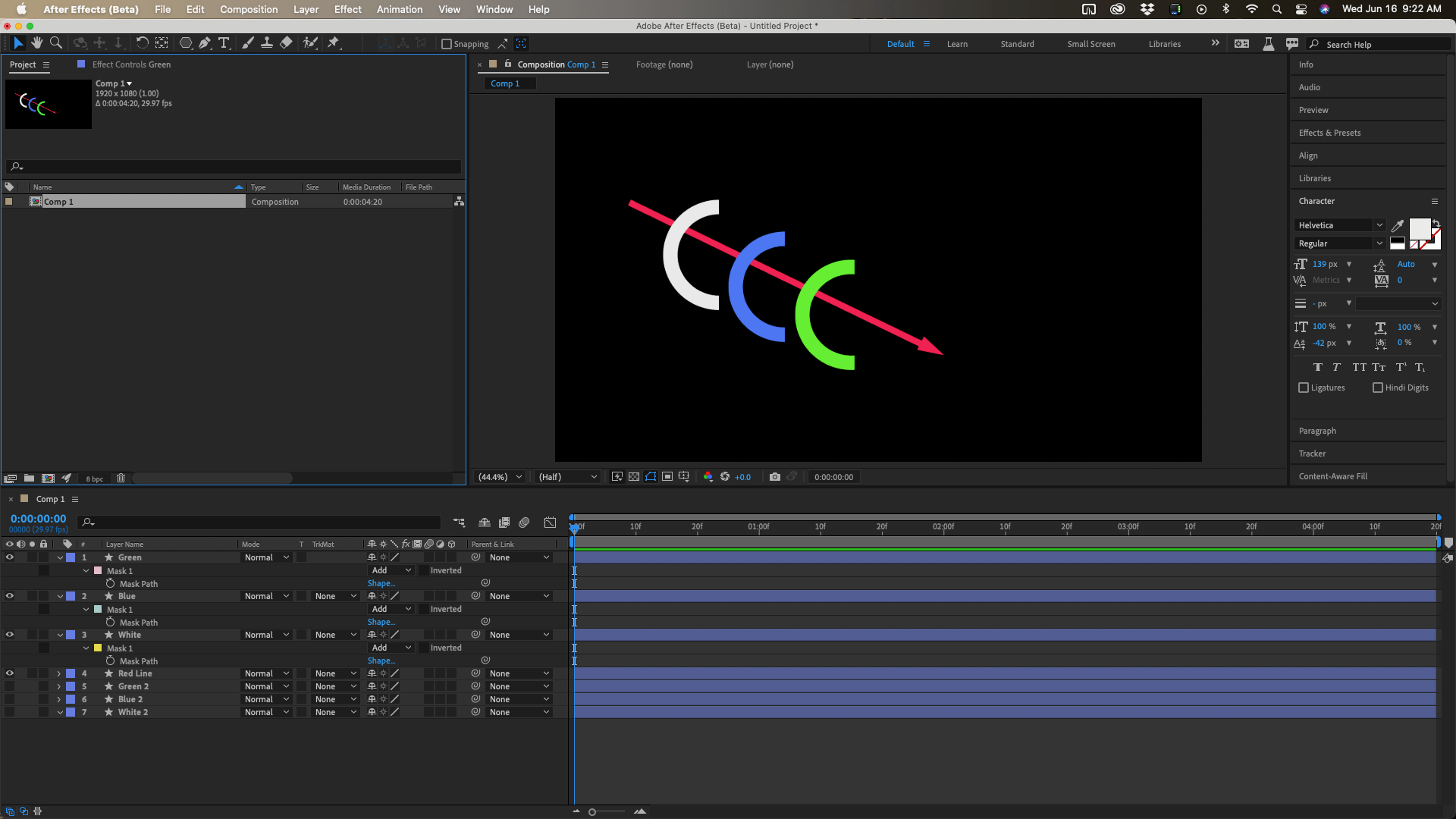The height and width of the screenshot is (819, 1456).
Task: Hide the Blue layer
Action: click(10, 596)
